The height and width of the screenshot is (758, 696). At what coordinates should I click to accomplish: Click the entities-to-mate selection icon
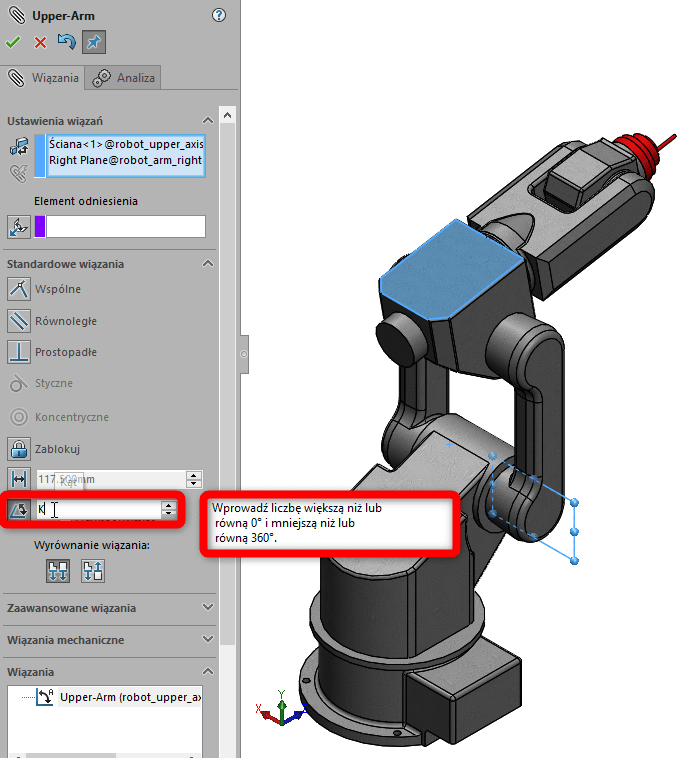click(x=19, y=146)
